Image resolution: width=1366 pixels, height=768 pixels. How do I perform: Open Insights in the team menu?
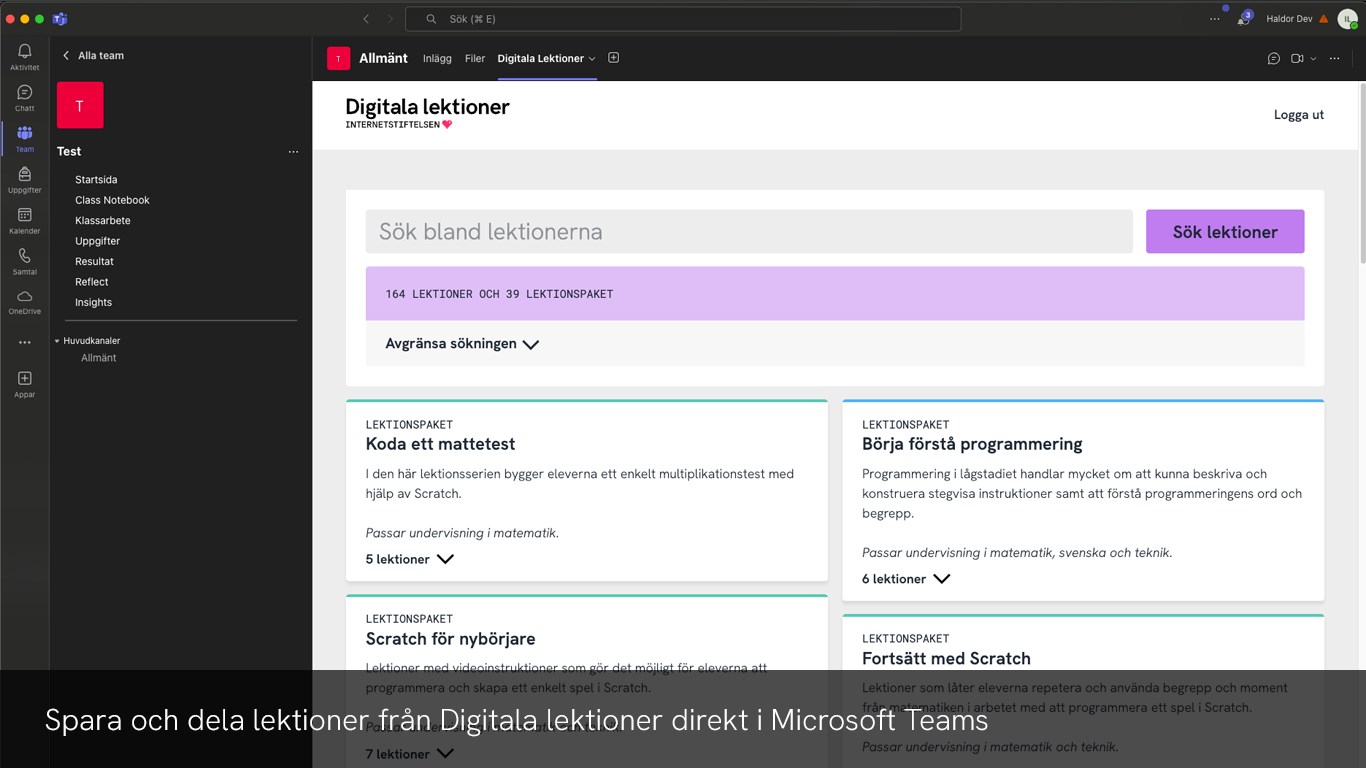coord(93,303)
